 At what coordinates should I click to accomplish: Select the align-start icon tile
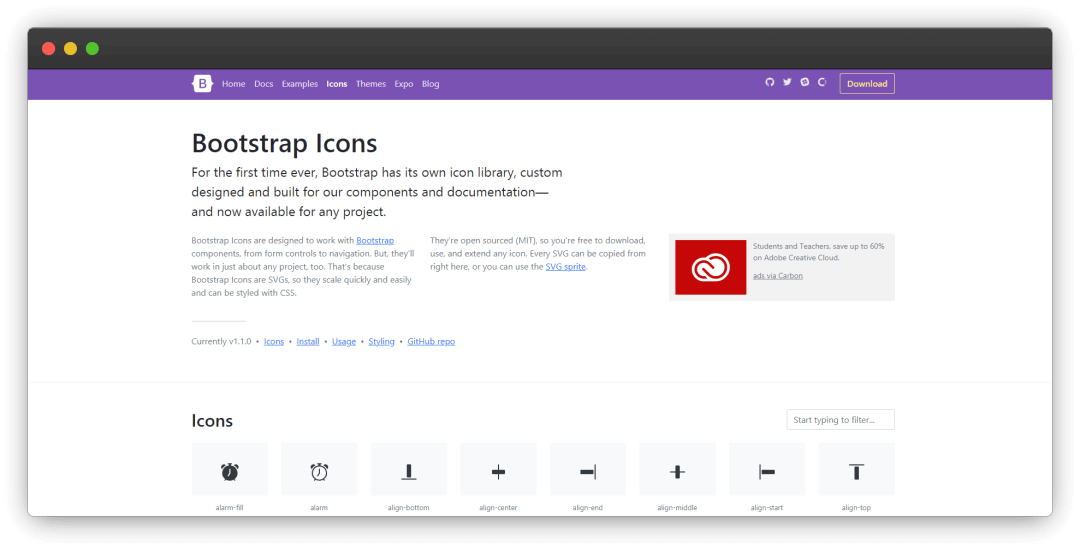tap(767, 470)
